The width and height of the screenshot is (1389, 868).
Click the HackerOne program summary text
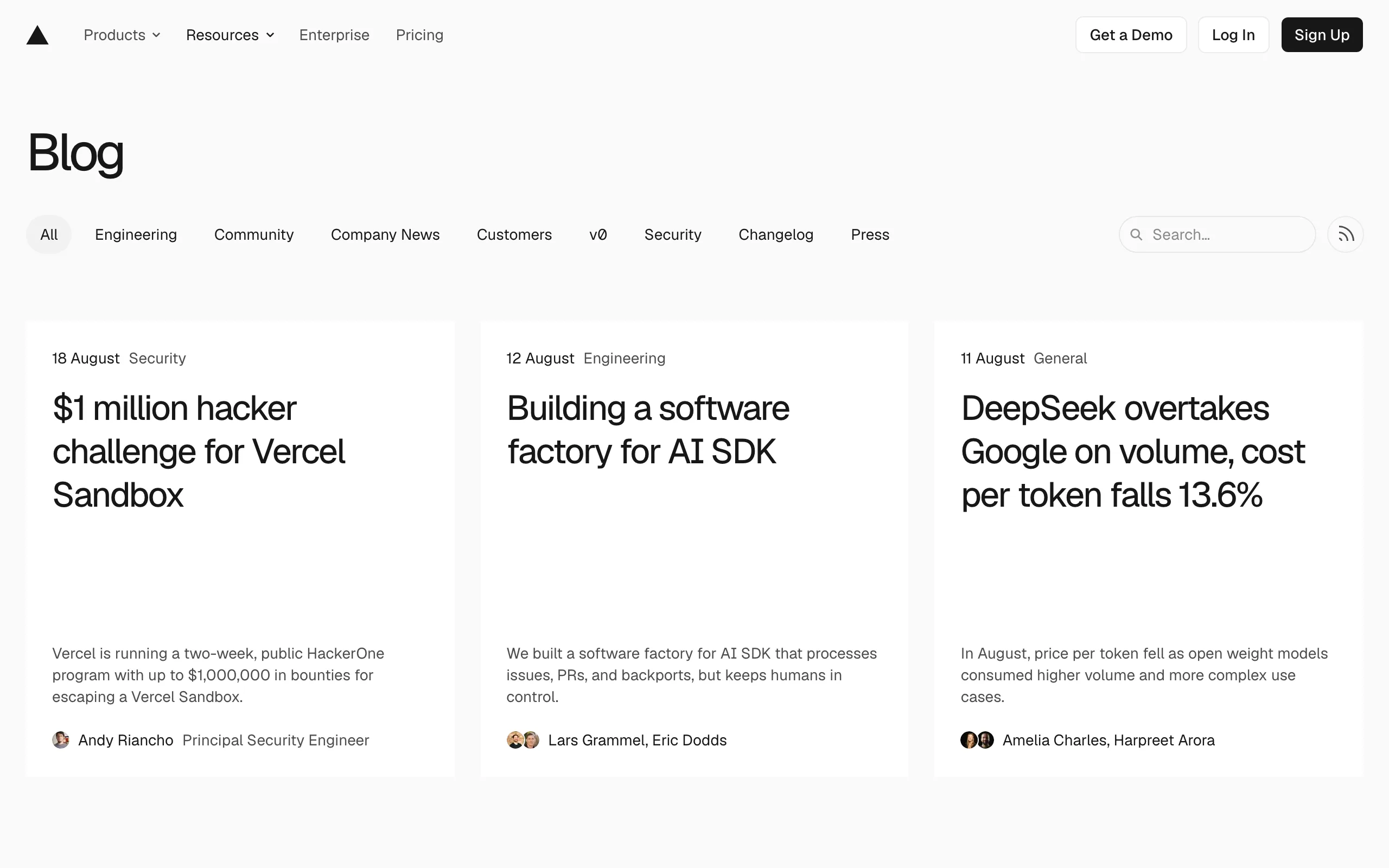coord(218,675)
